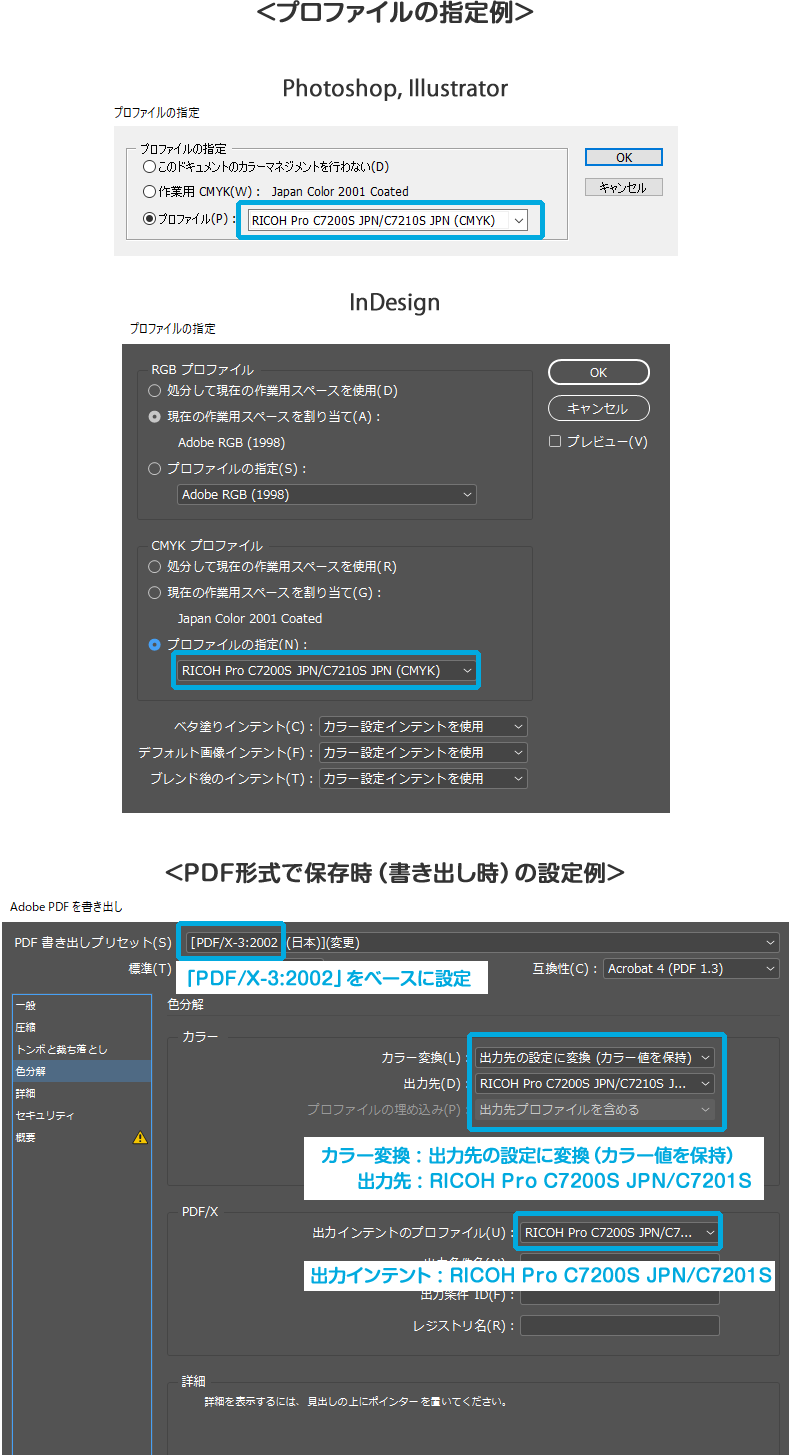The height and width of the screenshot is (1455, 791).
Task: Select 詳細 in the PDF export sidebar
Action: (82, 1093)
